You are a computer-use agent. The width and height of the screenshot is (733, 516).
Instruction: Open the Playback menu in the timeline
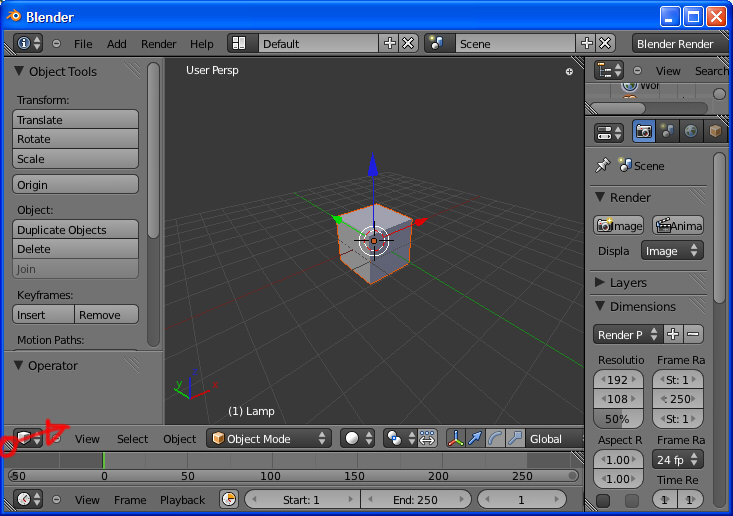coord(182,499)
